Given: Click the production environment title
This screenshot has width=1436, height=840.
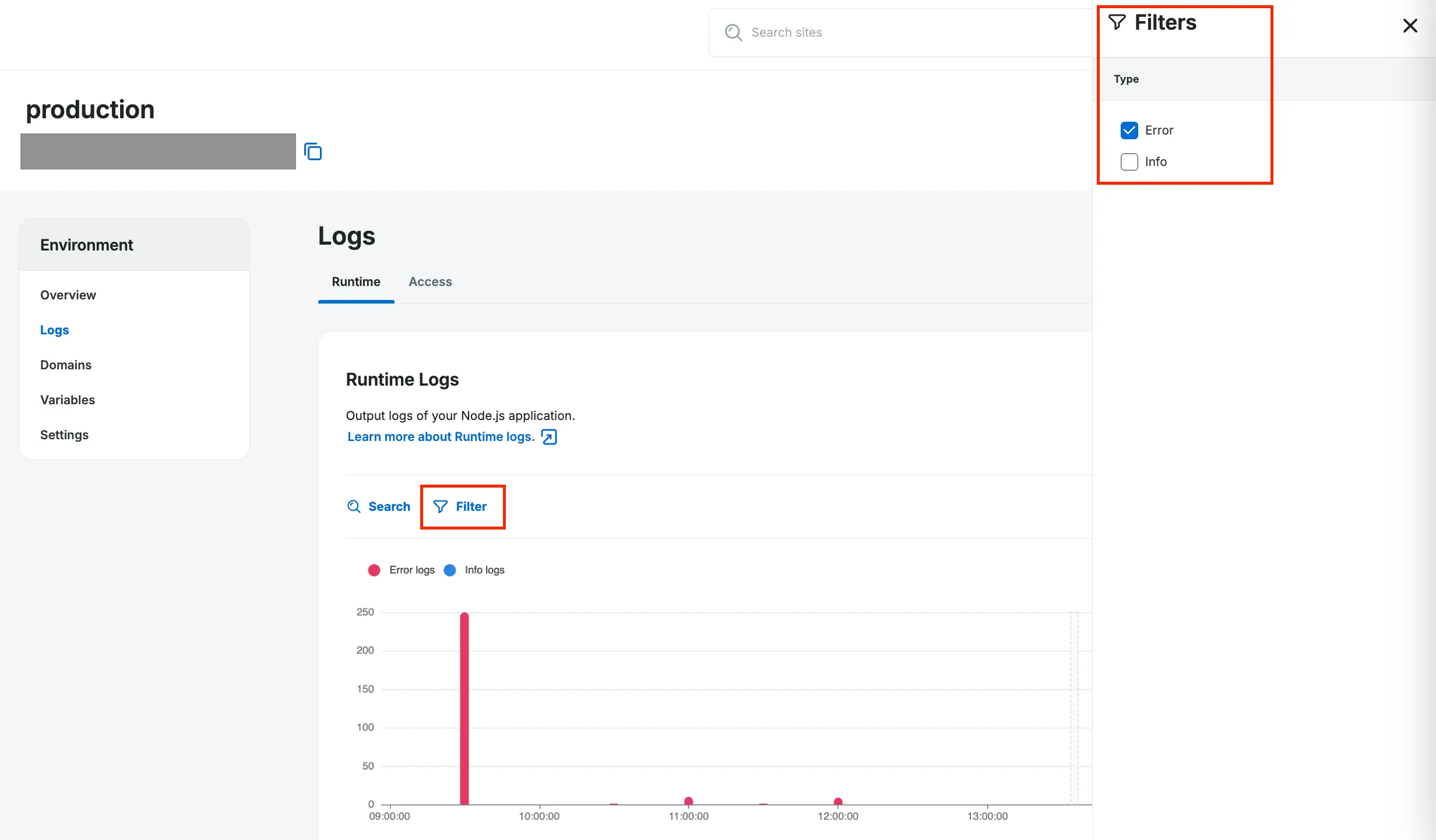Looking at the screenshot, I should pyautogui.click(x=90, y=110).
